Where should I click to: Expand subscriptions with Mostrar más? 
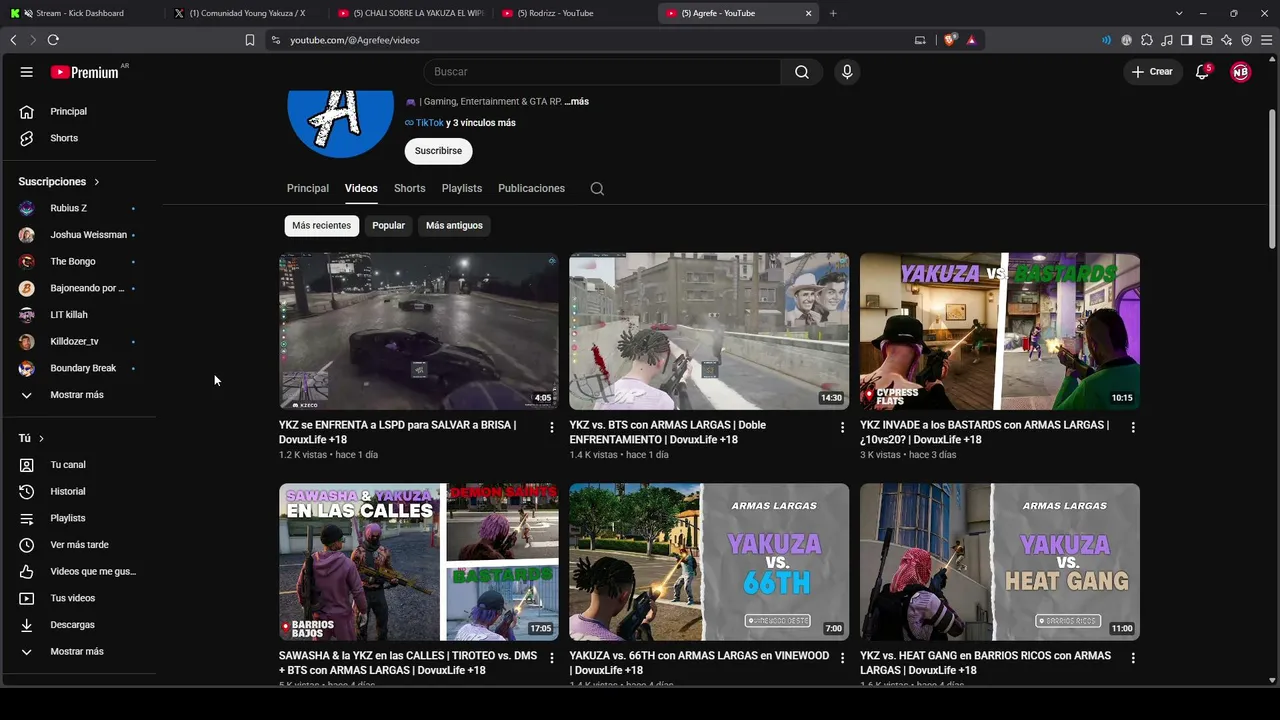(78, 395)
